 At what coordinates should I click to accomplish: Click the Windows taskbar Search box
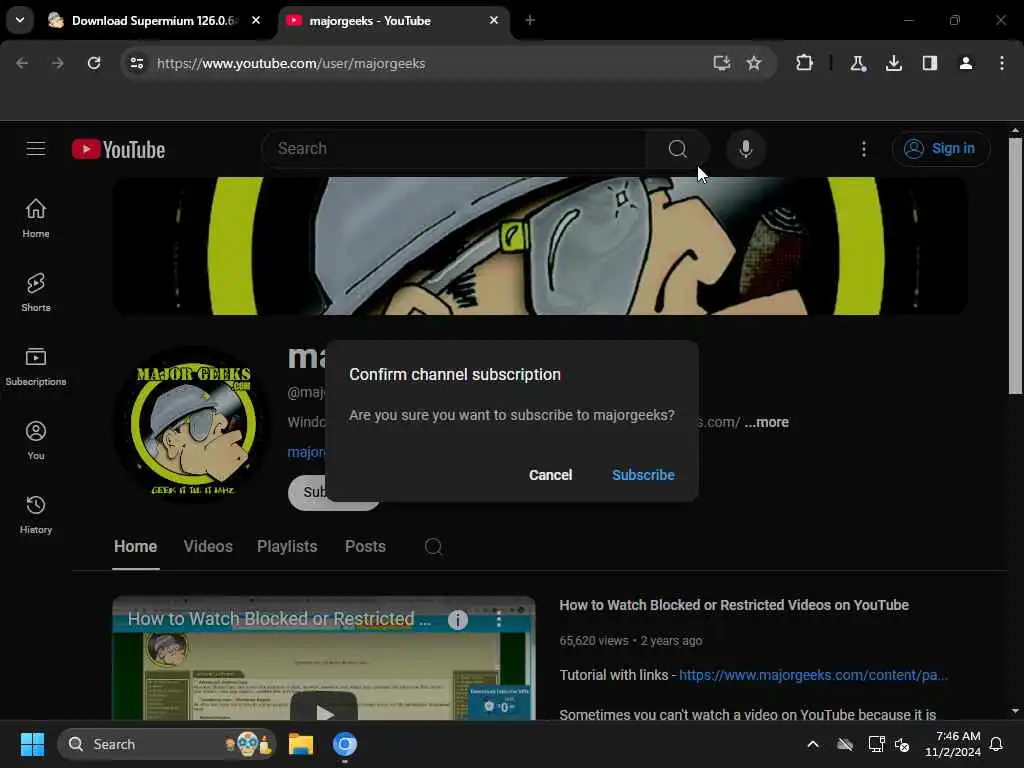167,744
